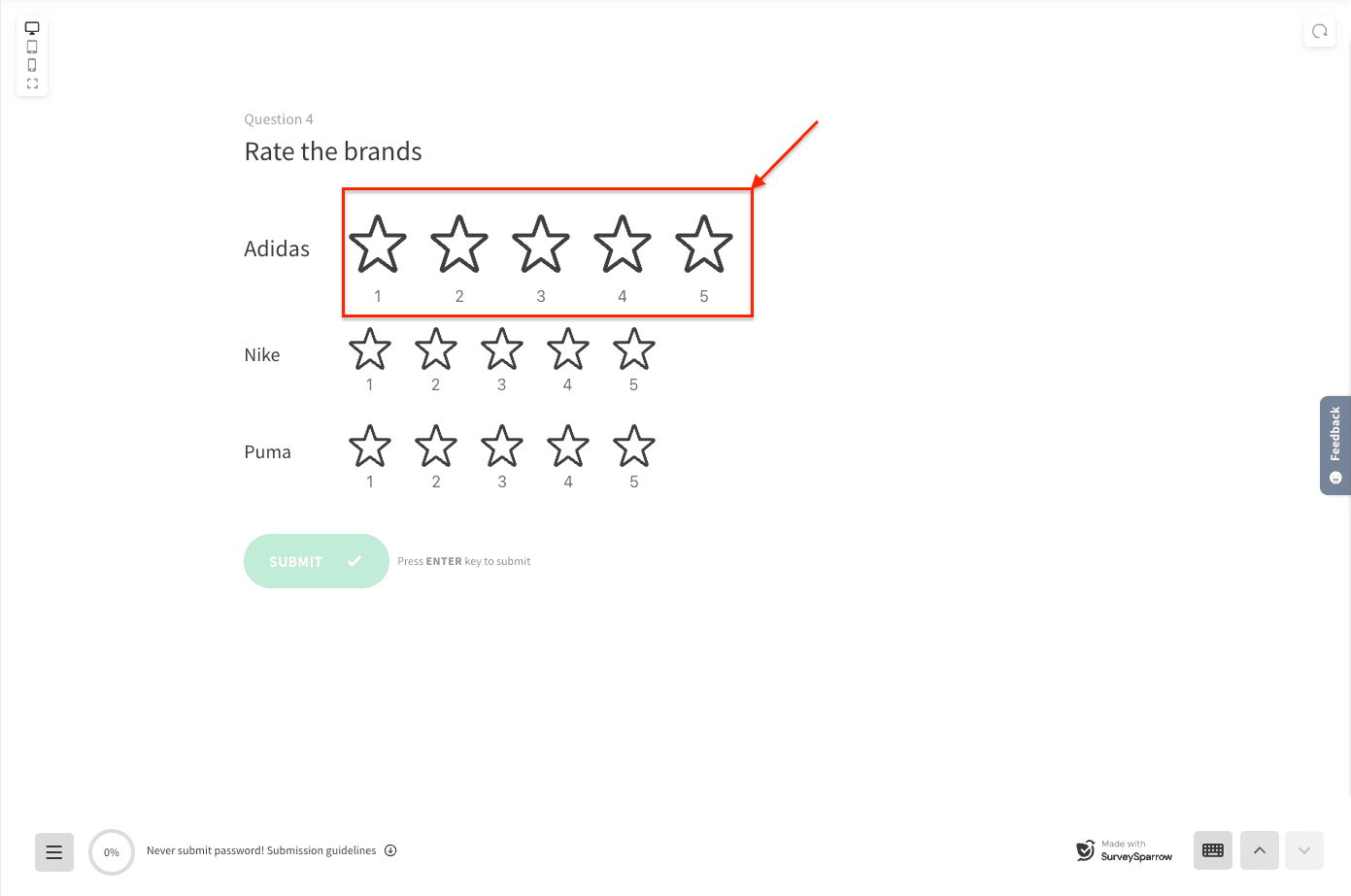The width and height of the screenshot is (1351, 896).
Task: Open the hamburger menu at bottom left
Action: 54,852
